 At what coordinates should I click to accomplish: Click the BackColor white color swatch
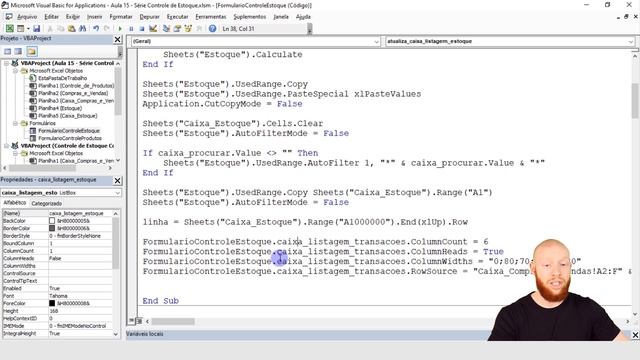pos(52,221)
